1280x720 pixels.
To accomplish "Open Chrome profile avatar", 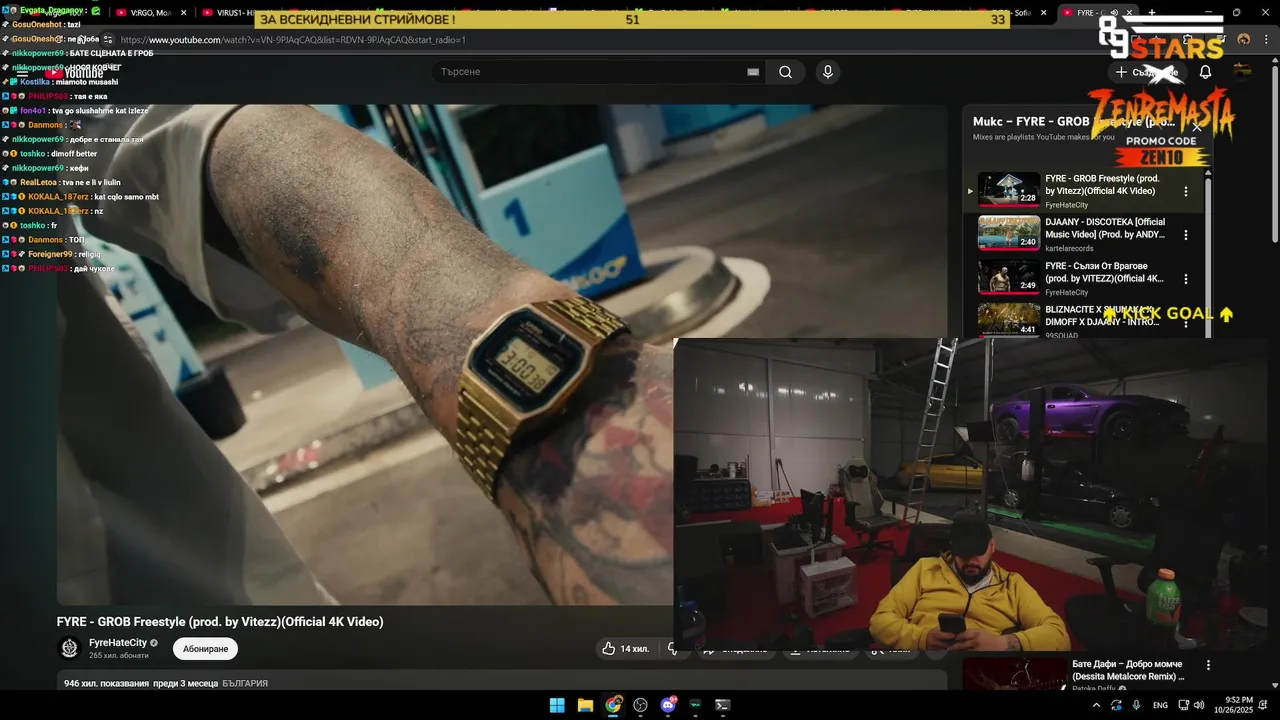I will (x=1244, y=40).
